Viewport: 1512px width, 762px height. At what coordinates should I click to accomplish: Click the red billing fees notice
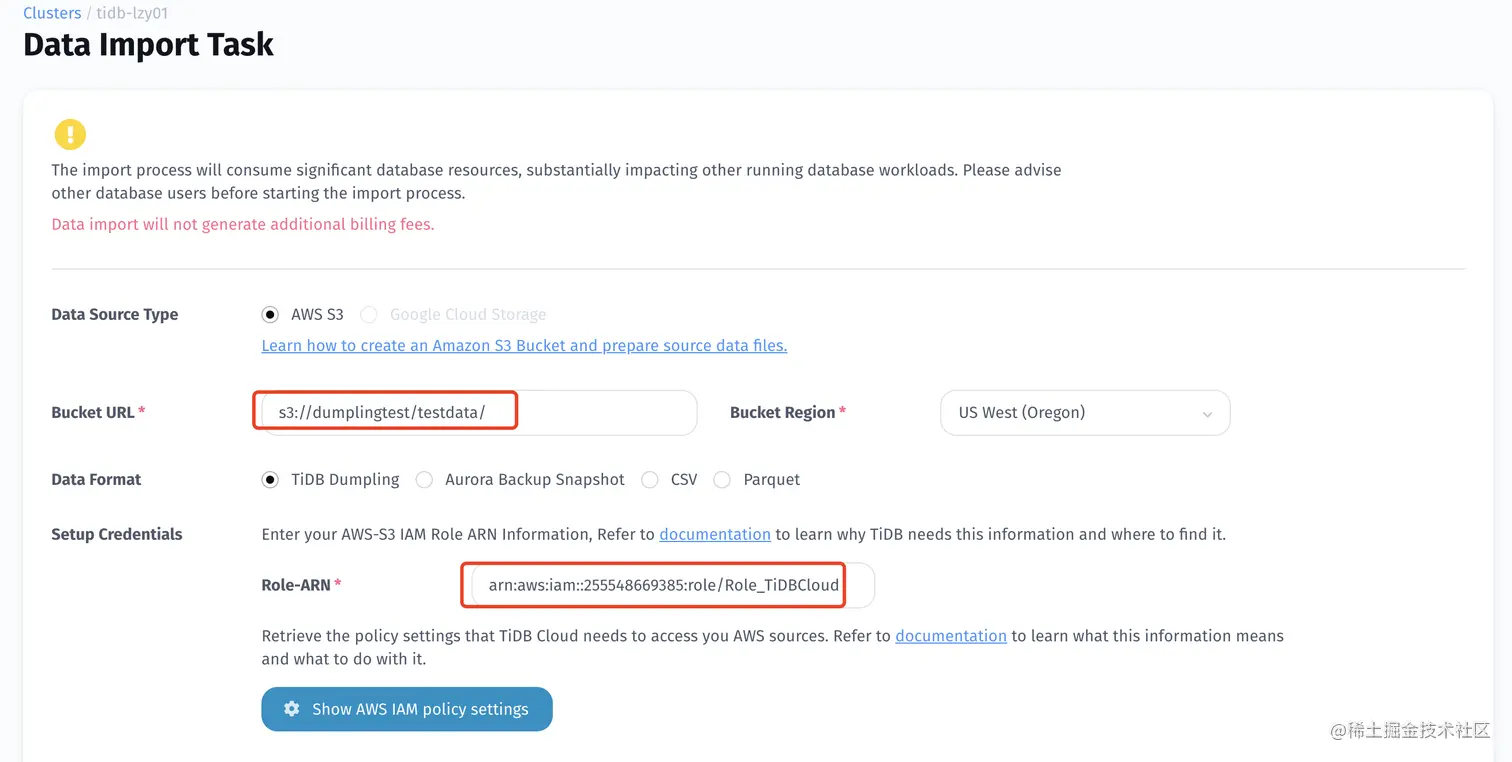point(243,224)
